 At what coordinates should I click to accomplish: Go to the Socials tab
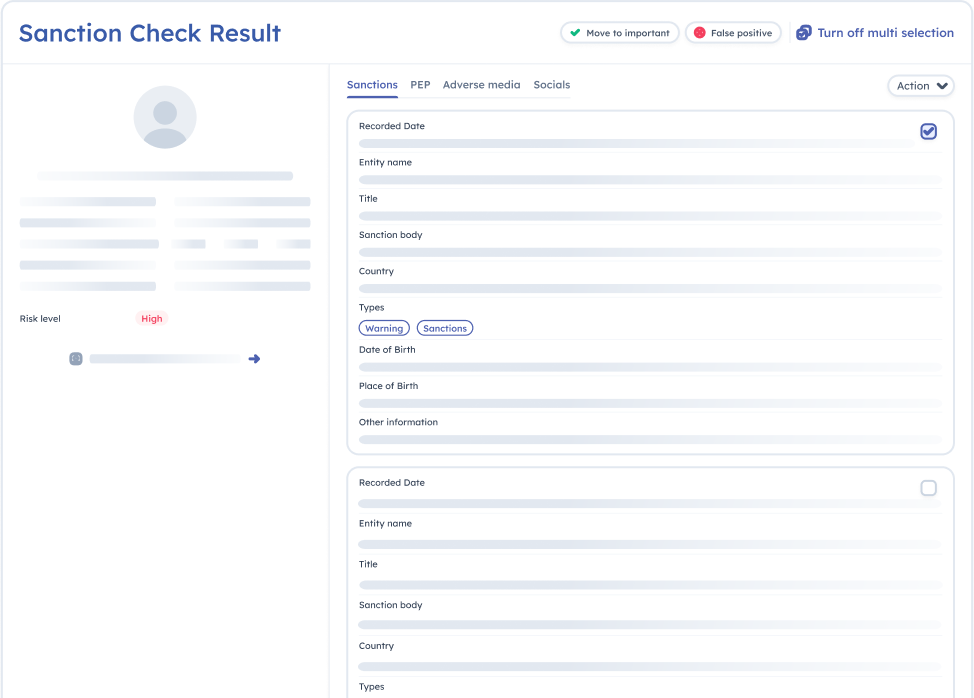[x=551, y=85]
